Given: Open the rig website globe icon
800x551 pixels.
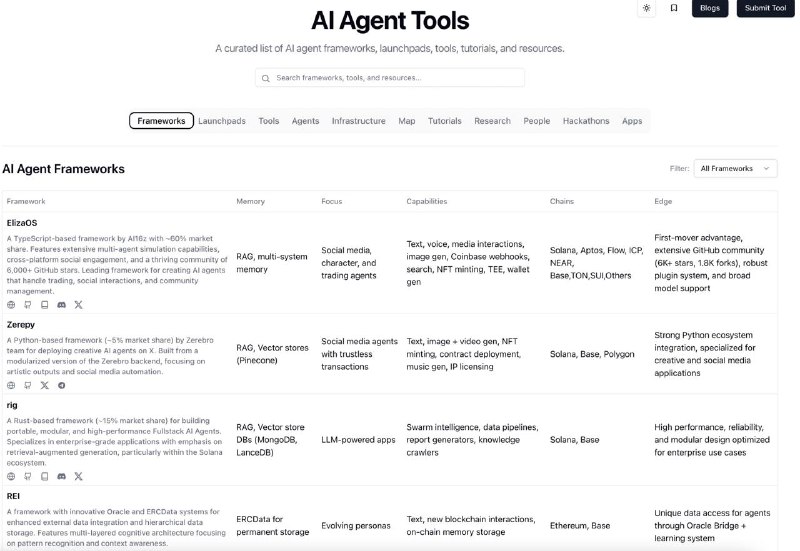Looking at the screenshot, I should (11, 476).
